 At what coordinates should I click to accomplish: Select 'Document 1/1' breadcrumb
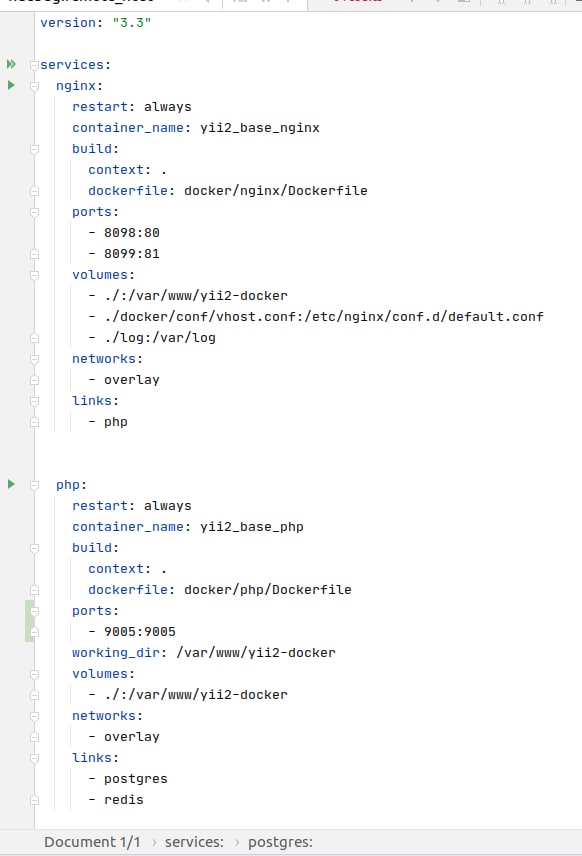pos(92,842)
